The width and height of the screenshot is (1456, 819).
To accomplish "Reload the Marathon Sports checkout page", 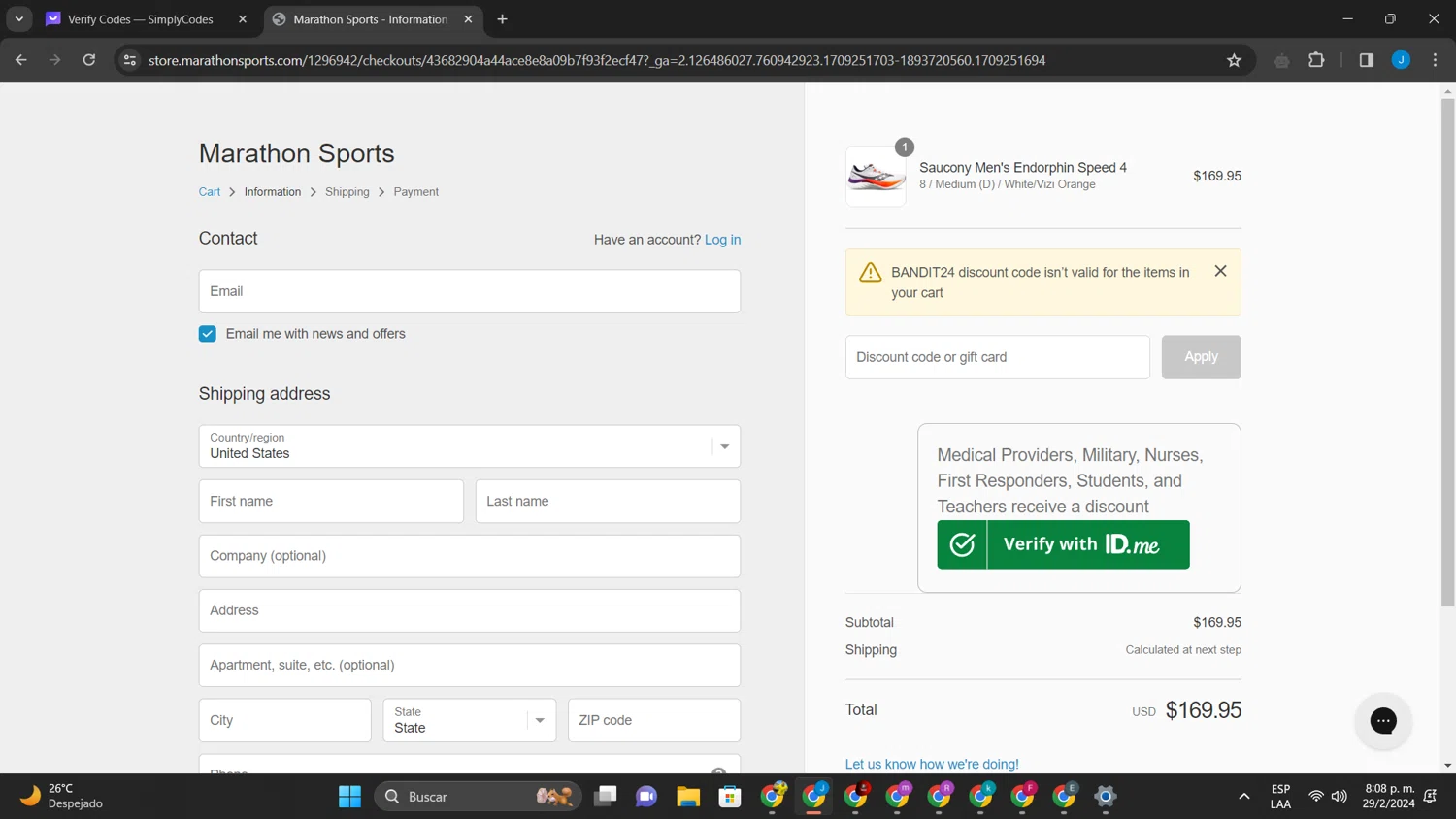I will 89,60.
